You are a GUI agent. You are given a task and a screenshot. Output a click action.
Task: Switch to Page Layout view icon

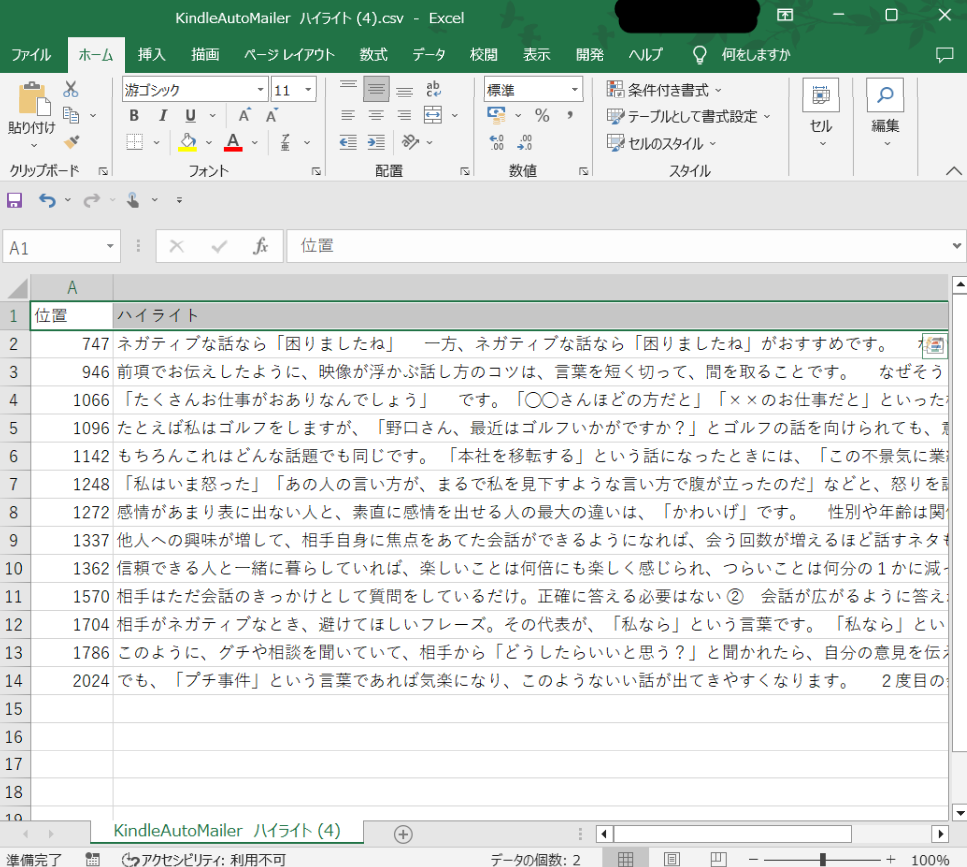tap(672, 859)
